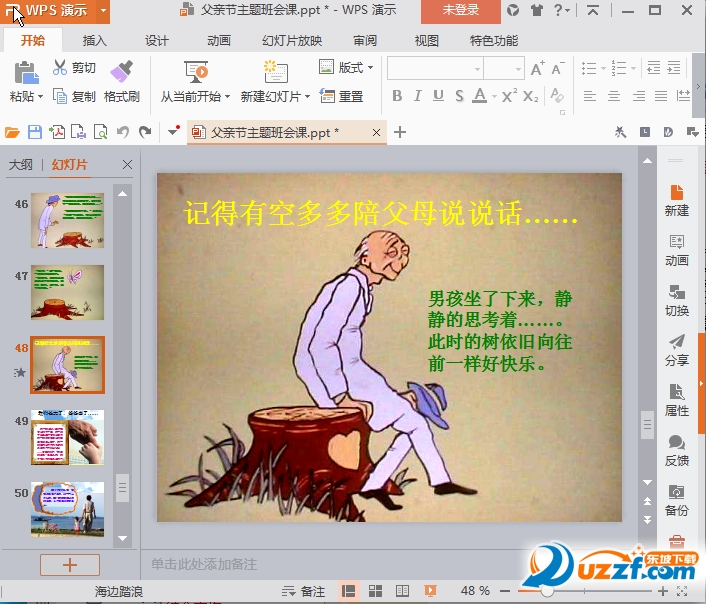Apply superscript X² formatting
The width and height of the screenshot is (706, 604).
(x=509, y=95)
